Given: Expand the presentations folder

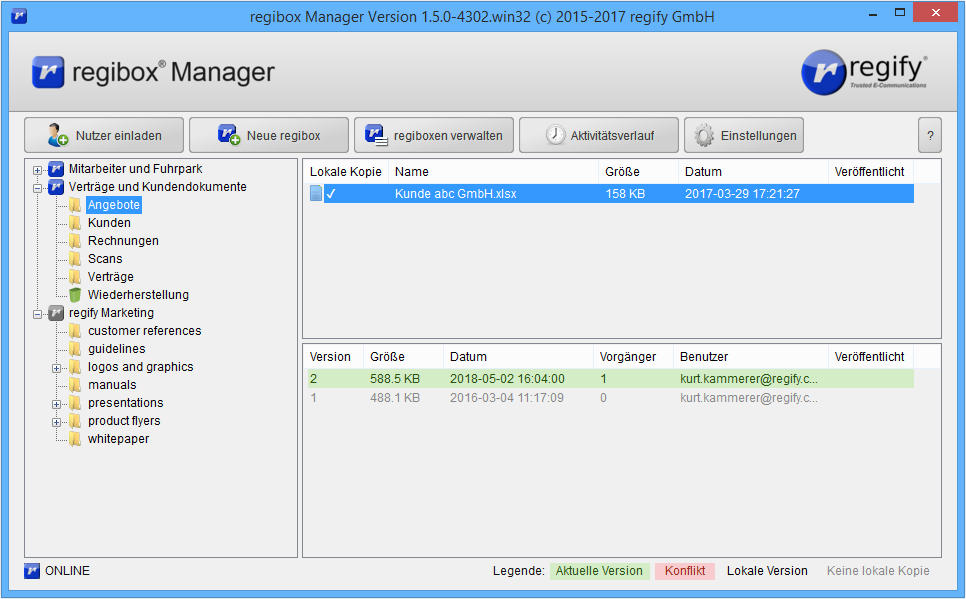Looking at the screenshot, I should [57, 404].
